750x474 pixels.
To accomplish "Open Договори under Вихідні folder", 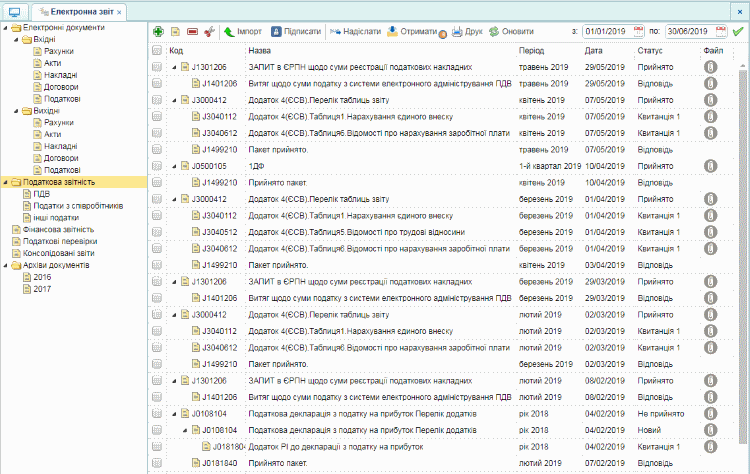I will pyautogui.click(x=61, y=158).
